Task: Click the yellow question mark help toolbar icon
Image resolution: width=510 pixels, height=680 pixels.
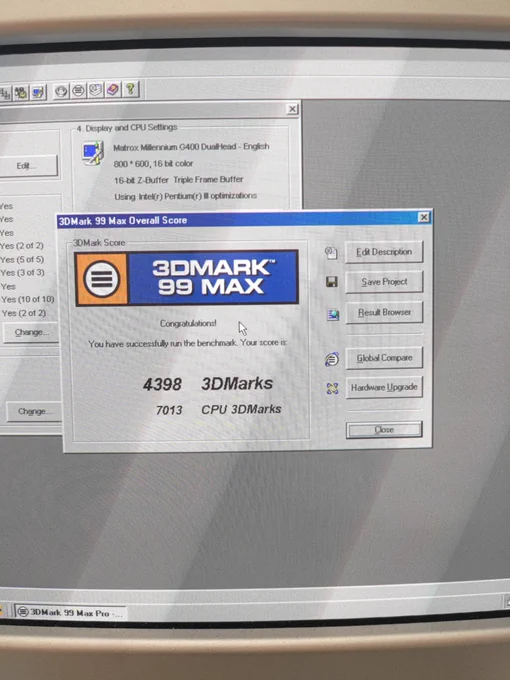Action: tap(130, 89)
